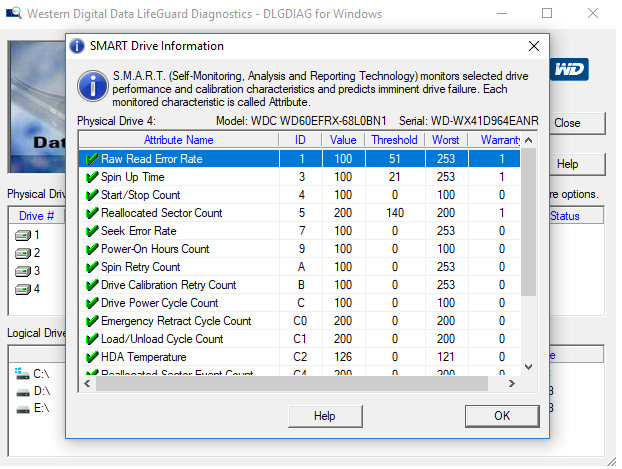Click the DLGDIAG application icon in title bar
This screenshot has width=622, height=469.
(x=13, y=13)
